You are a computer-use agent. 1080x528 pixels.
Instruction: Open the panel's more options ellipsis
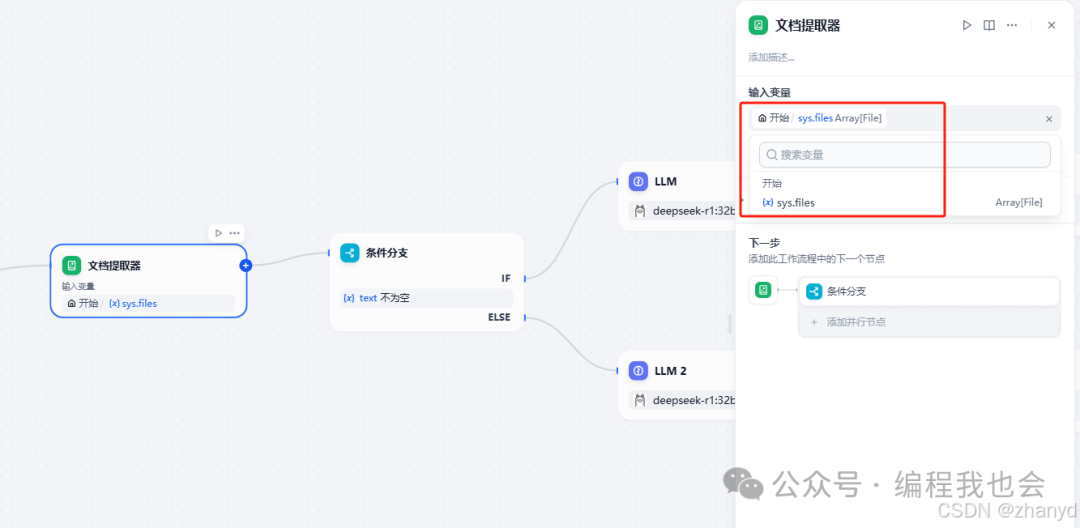tap(1013, 25)
